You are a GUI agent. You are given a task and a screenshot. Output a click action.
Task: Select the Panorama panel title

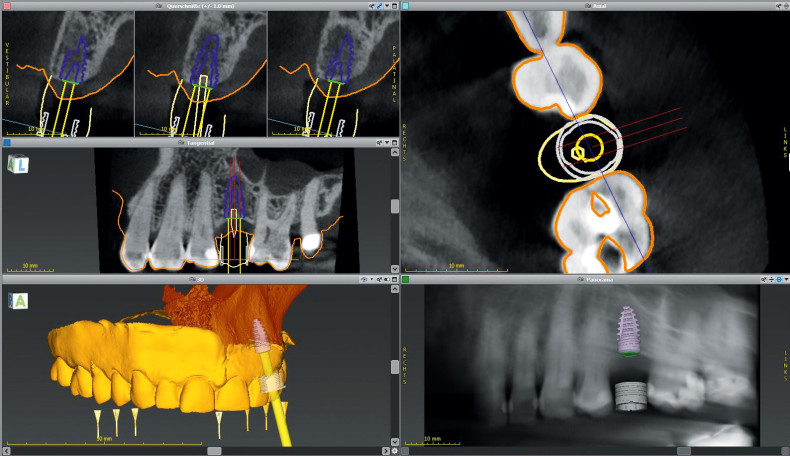pyautogui.click(x=599, y=279)
